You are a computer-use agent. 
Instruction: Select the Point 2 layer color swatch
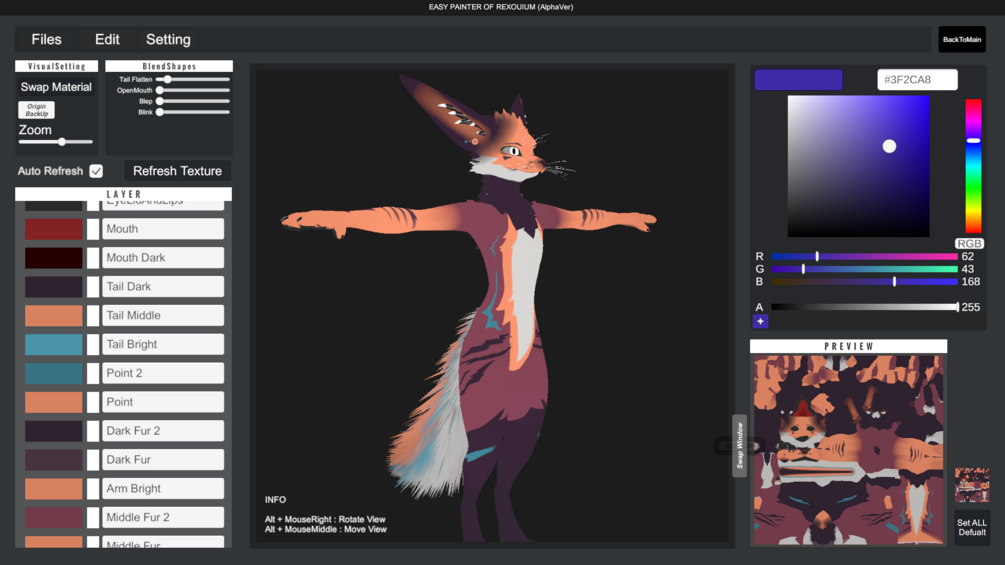54,373
